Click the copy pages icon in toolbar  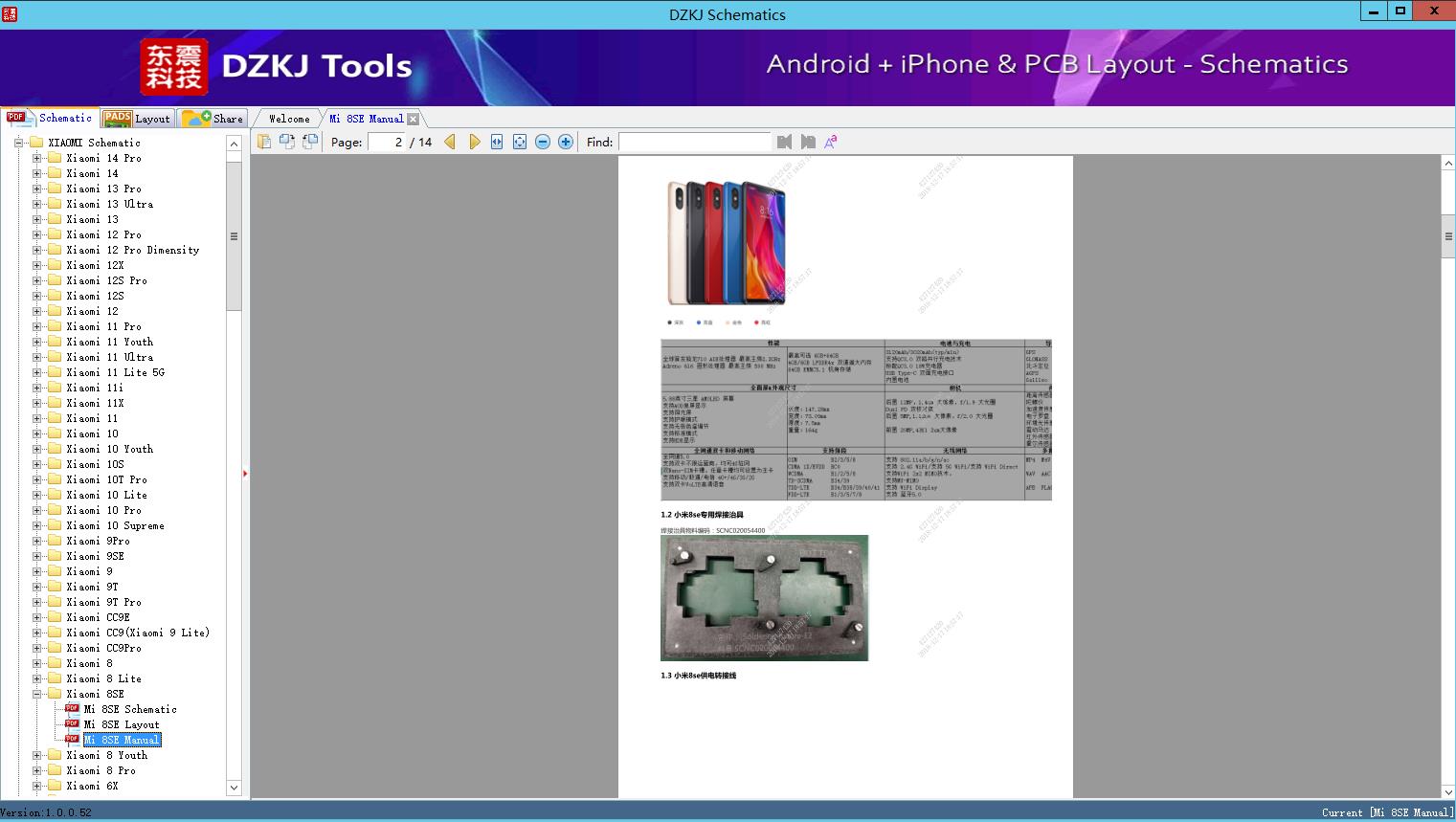(x=264, y=142)
